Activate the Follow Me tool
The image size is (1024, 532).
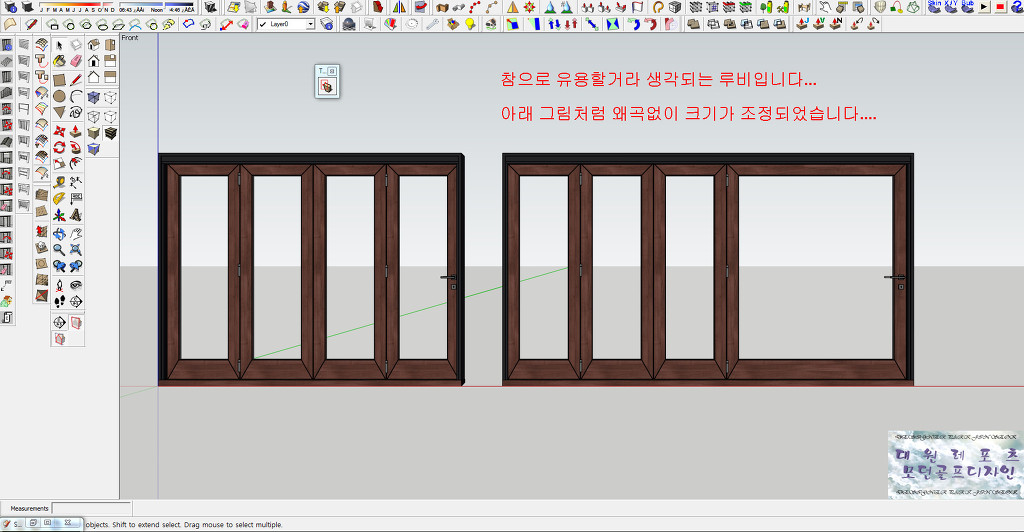[76, 148]
